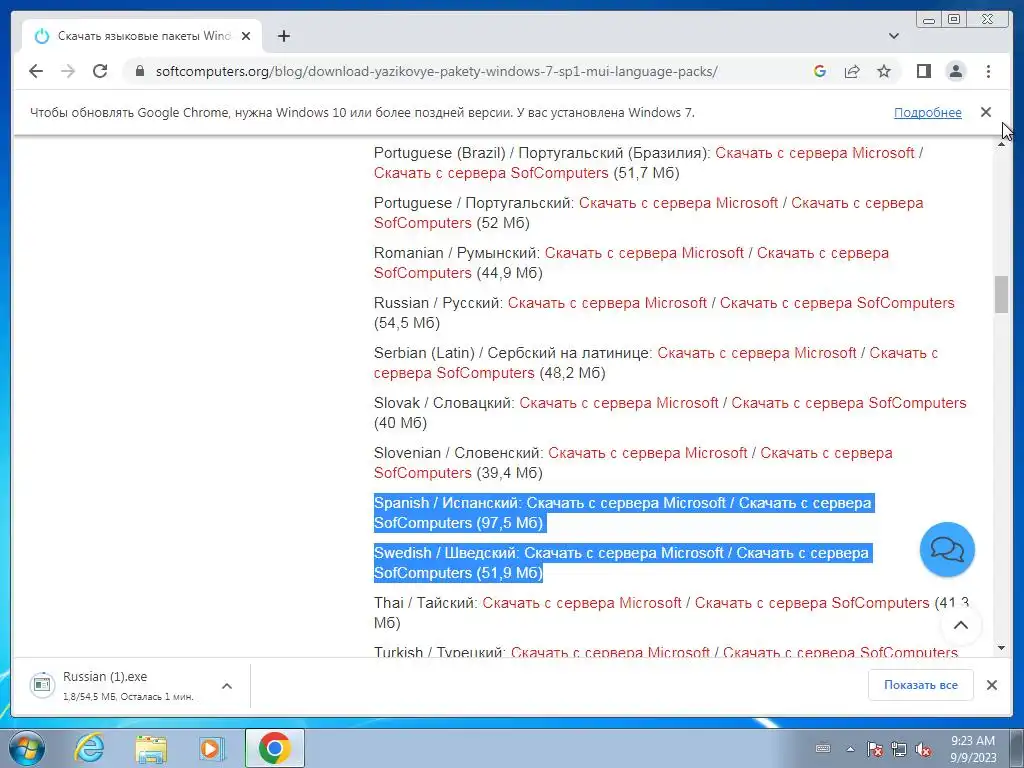This screenshot has height=768, width=1024.
Task: Download Turkish pack from Microsoft server
Action: coord(610,652)
